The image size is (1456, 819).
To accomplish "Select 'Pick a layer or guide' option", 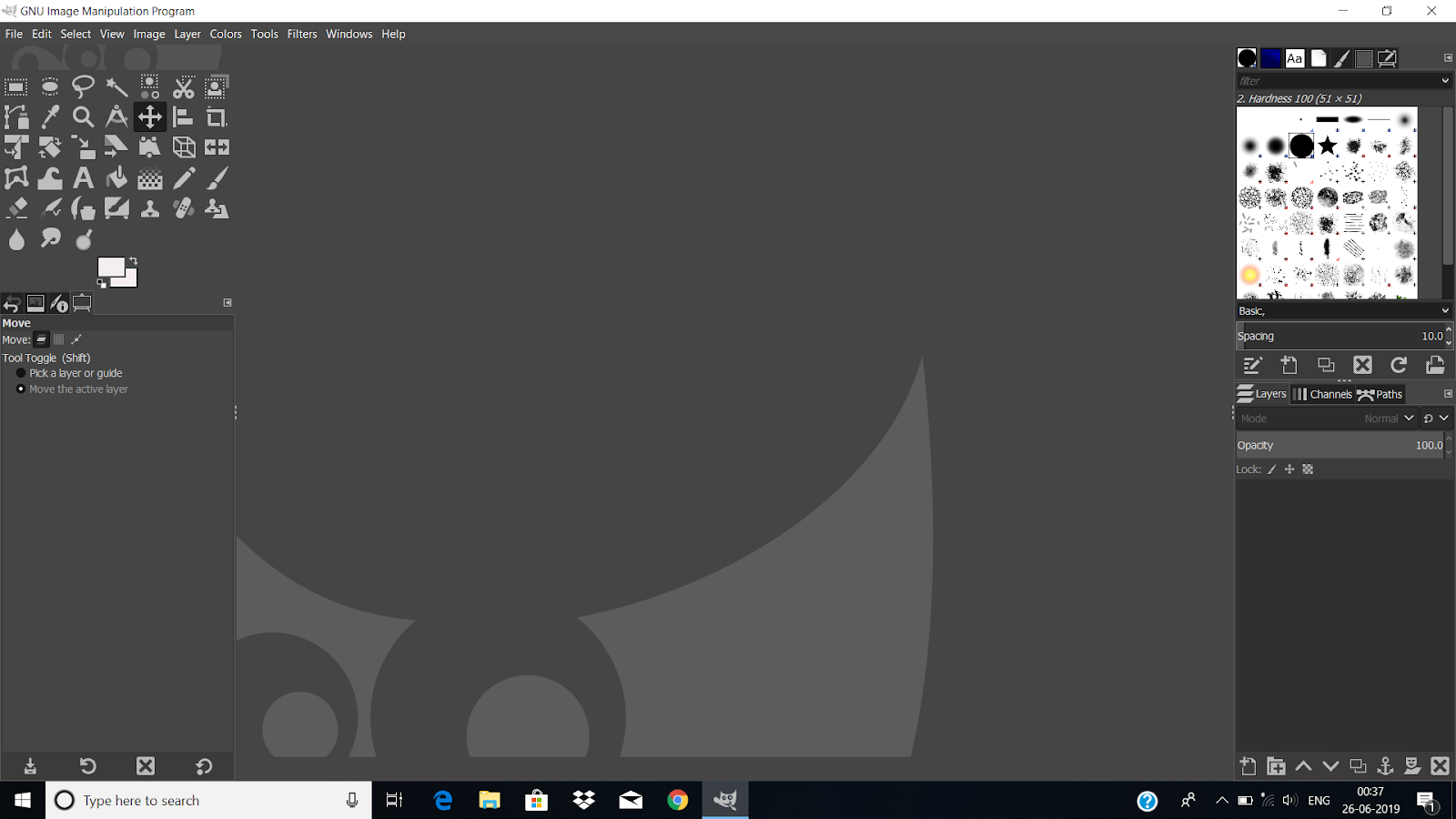I will pos(21,373).
